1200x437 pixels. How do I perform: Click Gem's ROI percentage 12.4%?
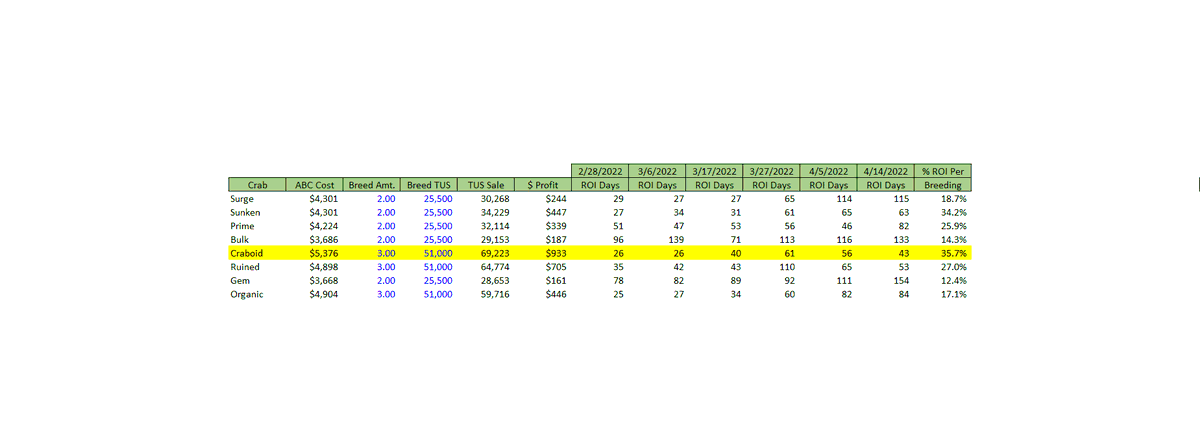(953, 281)
